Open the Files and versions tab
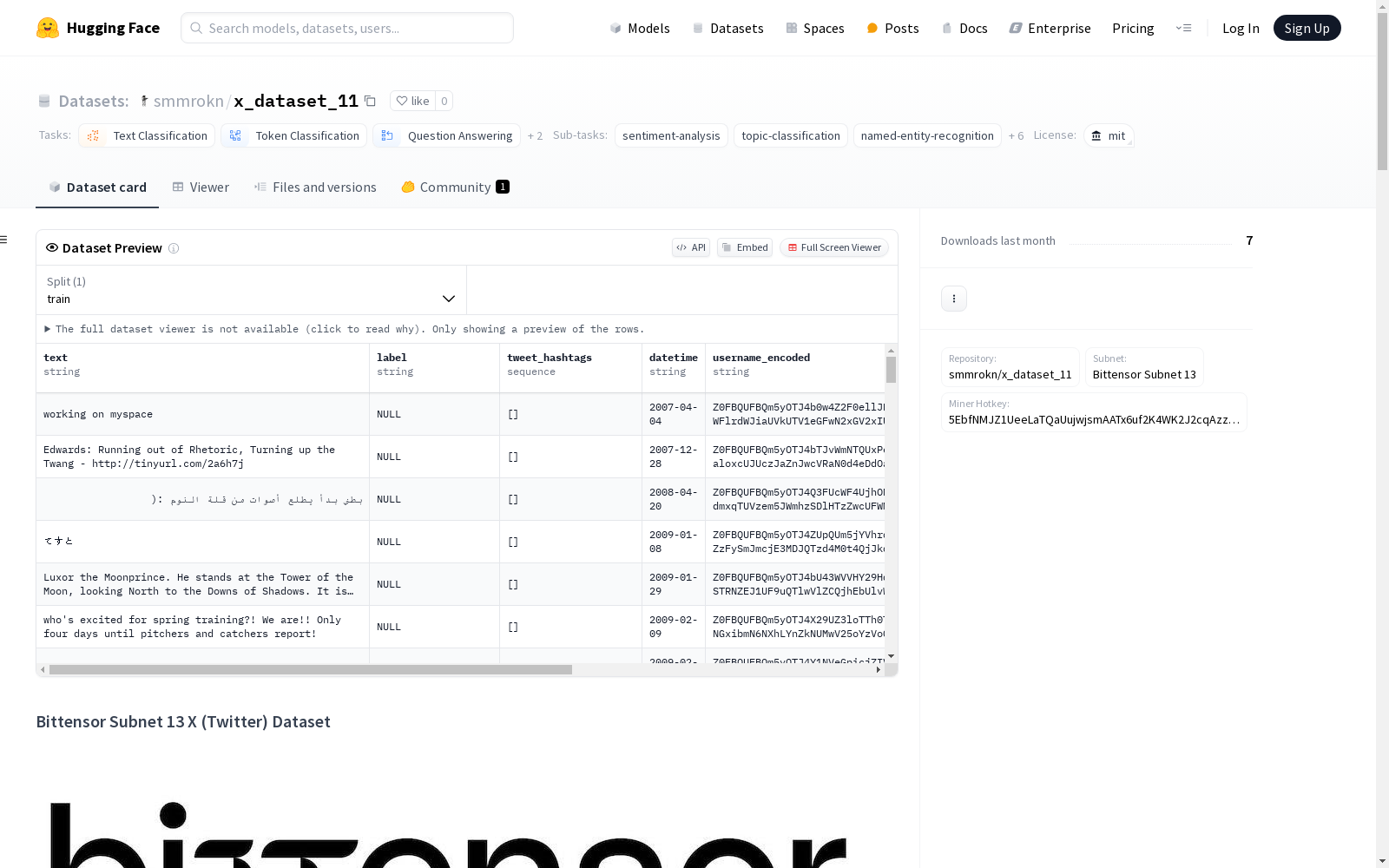This screenshot has height=868, width=1389. point(315,187)
